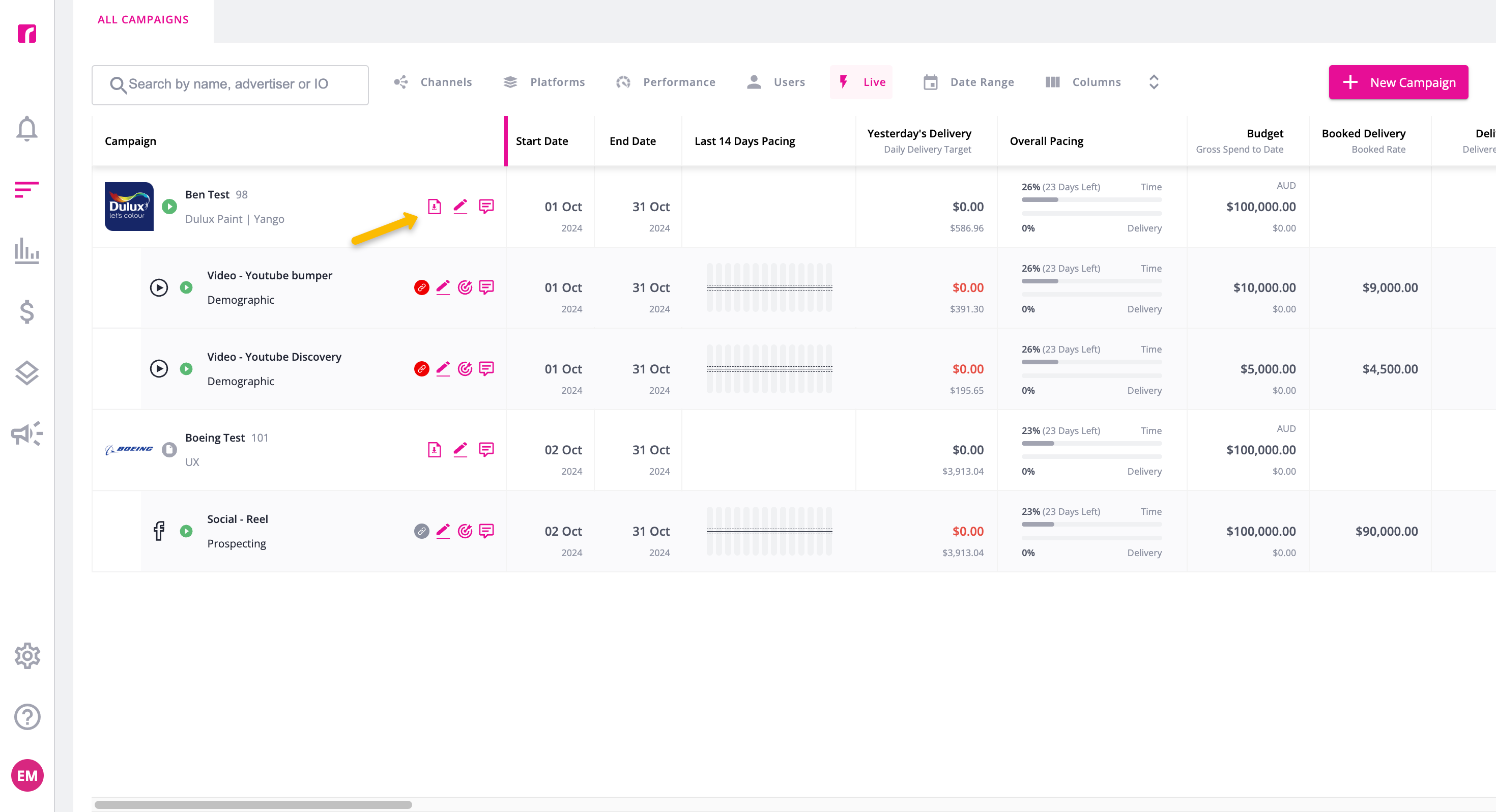The height and width of the screenshot is (812, 1496).
Task: Open the dollar sign finance icon
Action: 26,312
